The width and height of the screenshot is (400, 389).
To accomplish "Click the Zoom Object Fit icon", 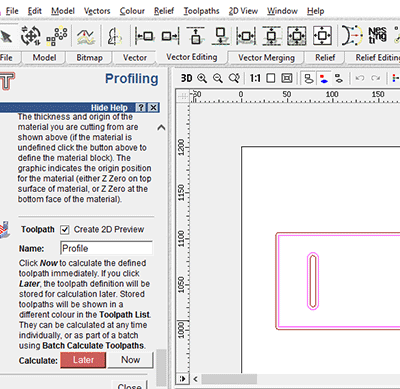I will (x=287, y=78).
